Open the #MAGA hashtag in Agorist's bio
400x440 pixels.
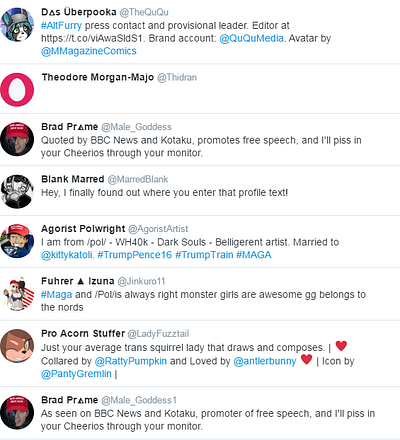pyautogui.click(x=254, y=255)
